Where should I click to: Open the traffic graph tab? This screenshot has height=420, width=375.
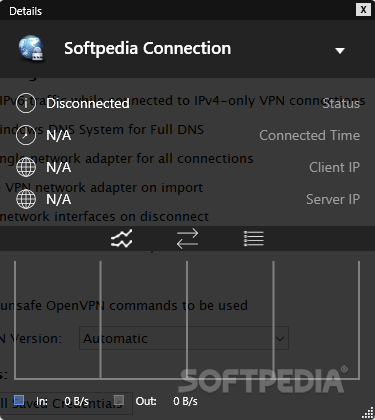[x=121, y=239]
